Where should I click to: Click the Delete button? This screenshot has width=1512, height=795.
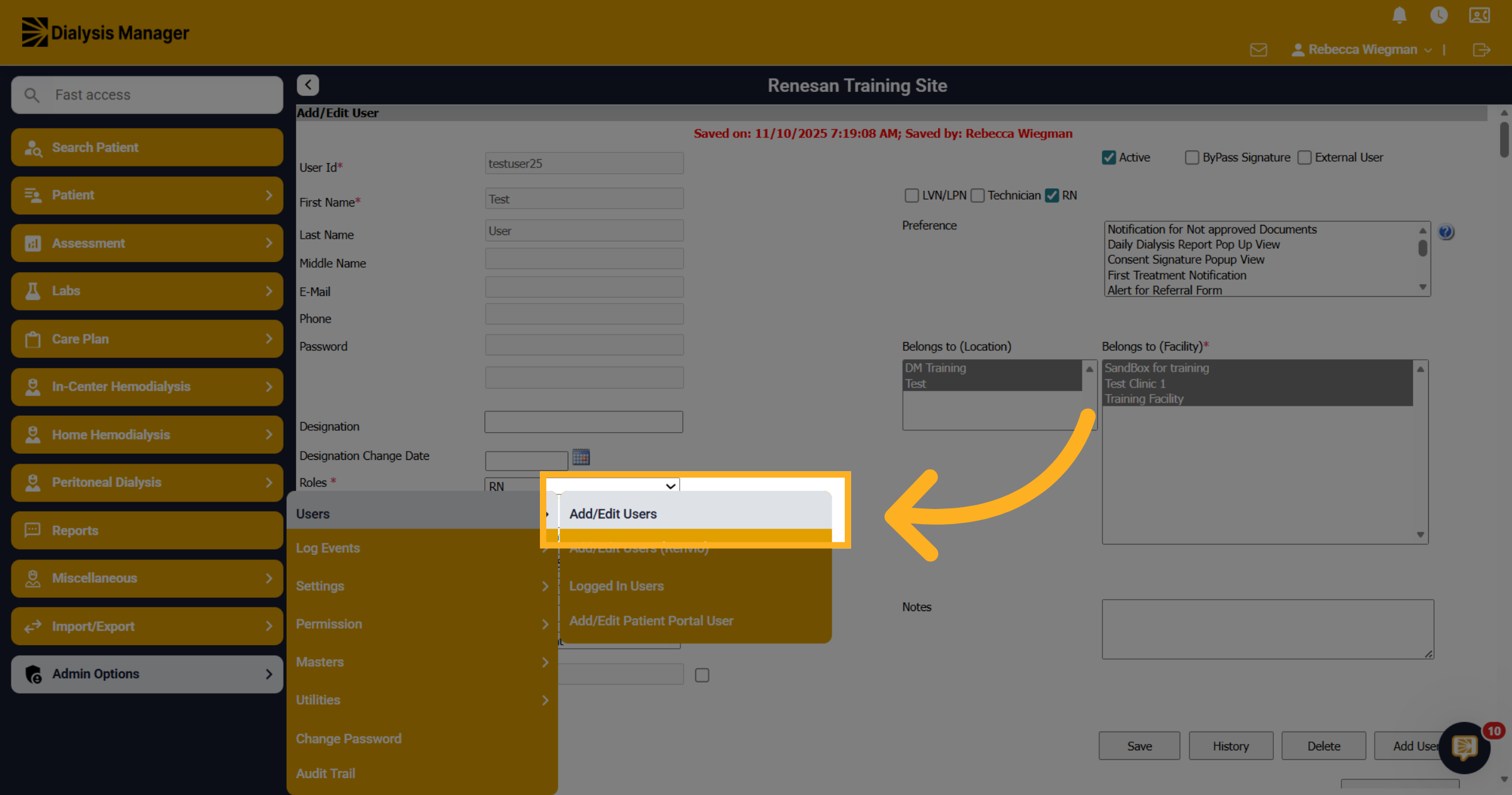click(1324, 746)
